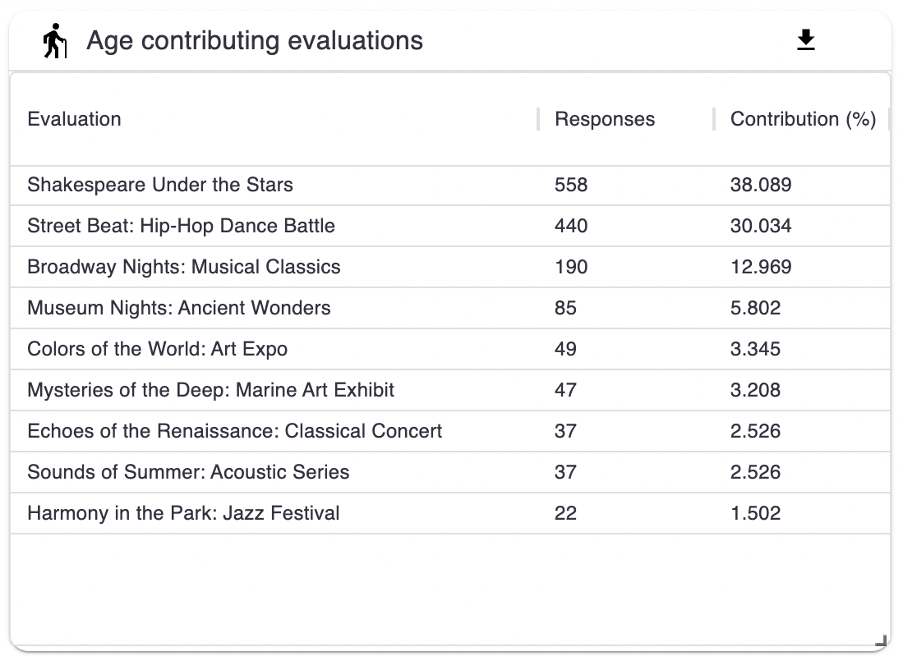Click the Age contributing evaluations title

254,41
